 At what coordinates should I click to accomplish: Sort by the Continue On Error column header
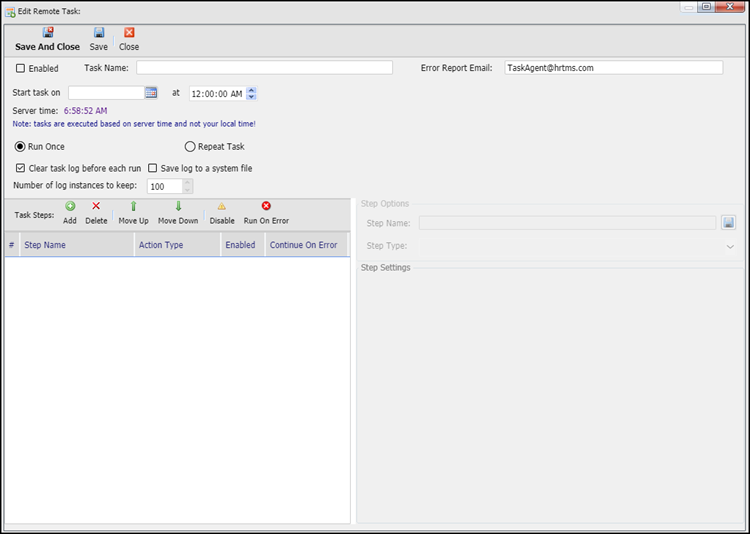[307, 245]
